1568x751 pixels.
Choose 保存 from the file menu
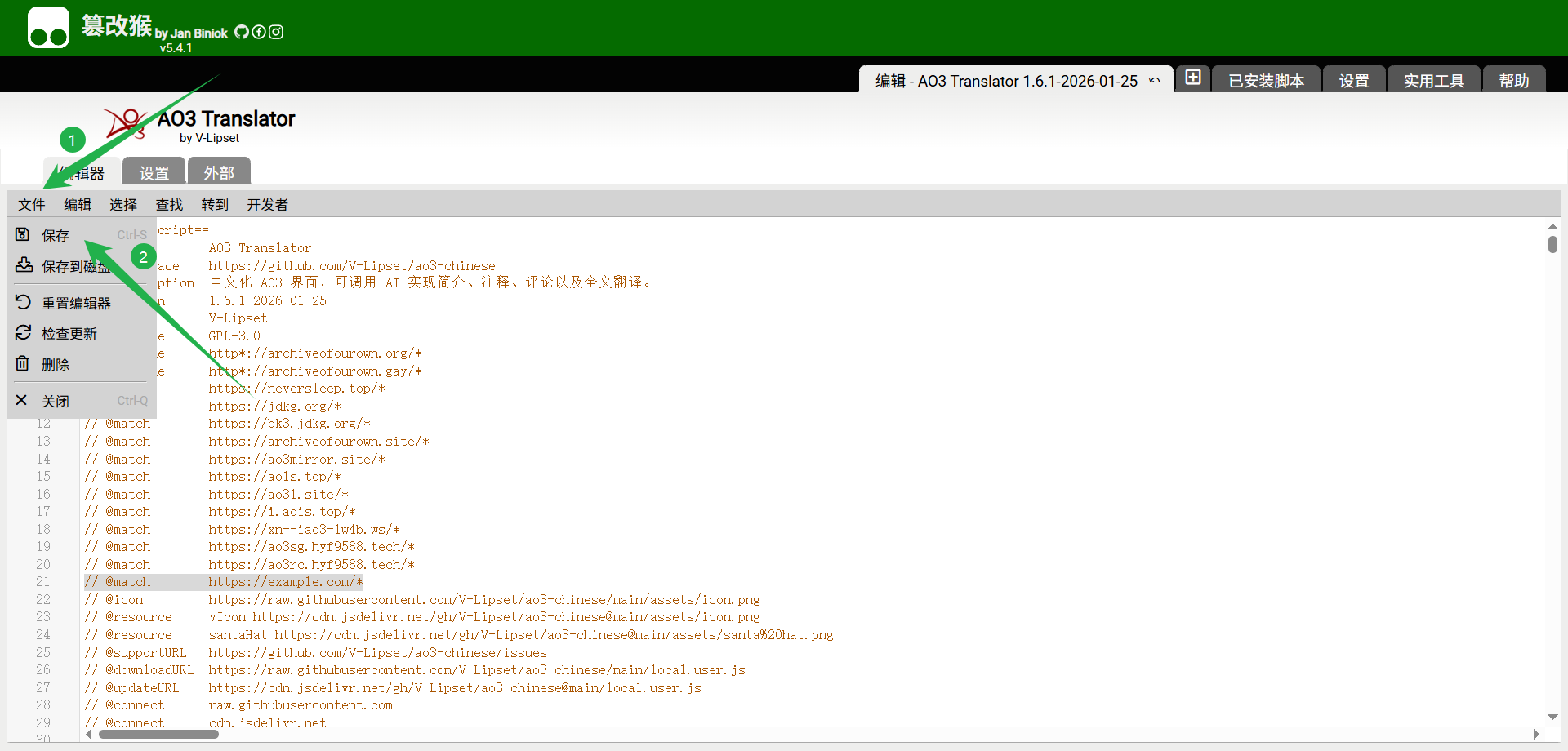coord(56,236)
